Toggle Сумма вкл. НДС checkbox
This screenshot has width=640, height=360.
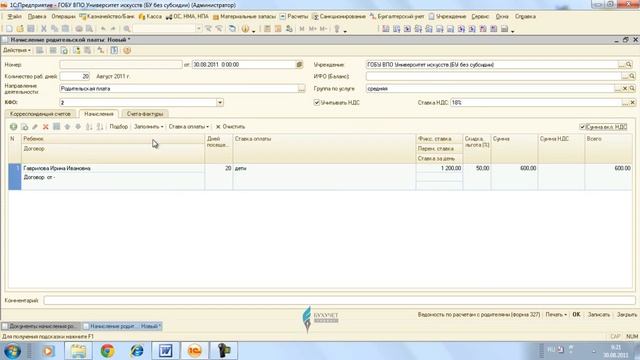pyautogui.click(x=582, y=127)
